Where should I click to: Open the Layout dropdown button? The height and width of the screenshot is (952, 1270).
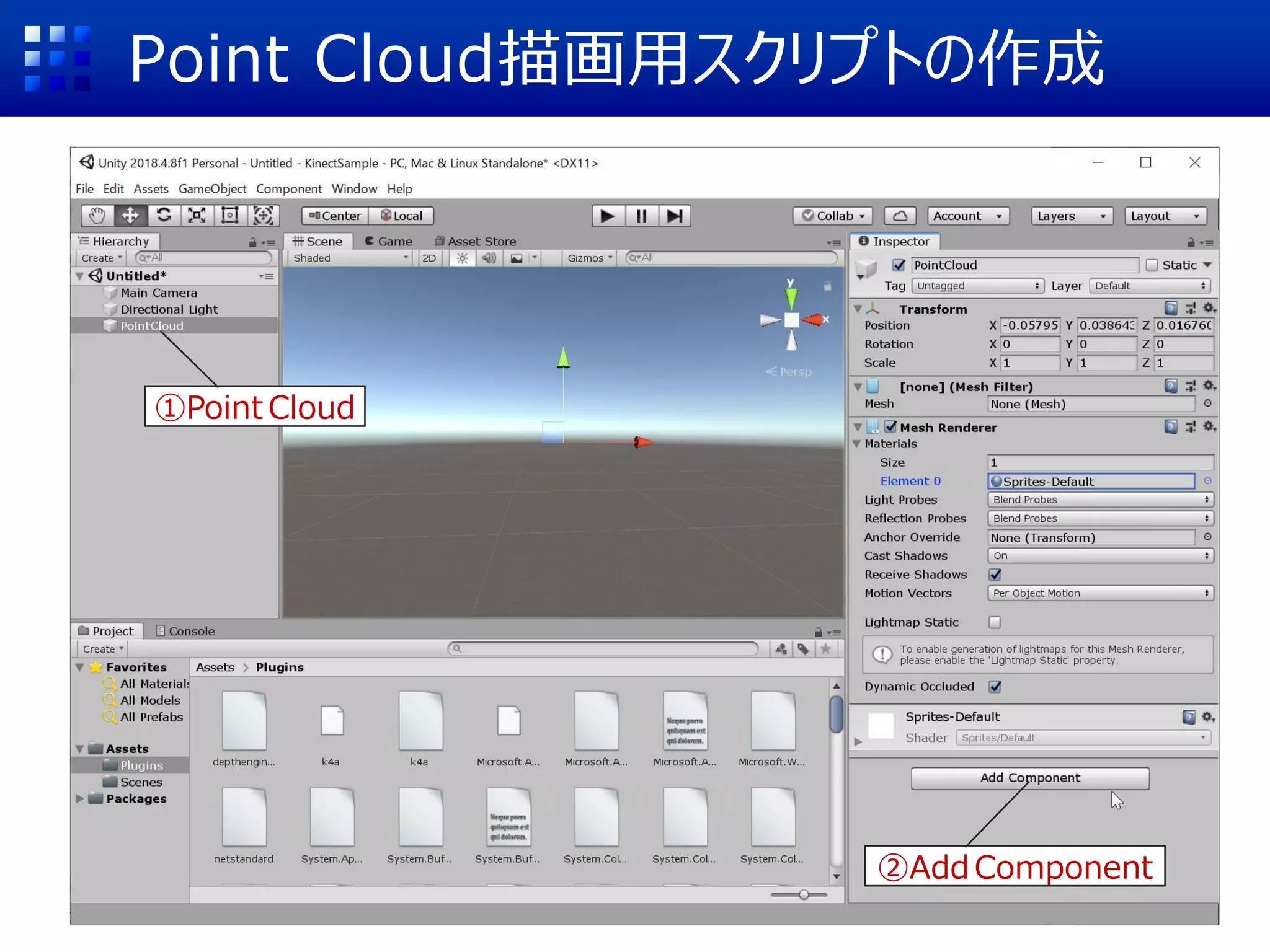pos(1166,216)
